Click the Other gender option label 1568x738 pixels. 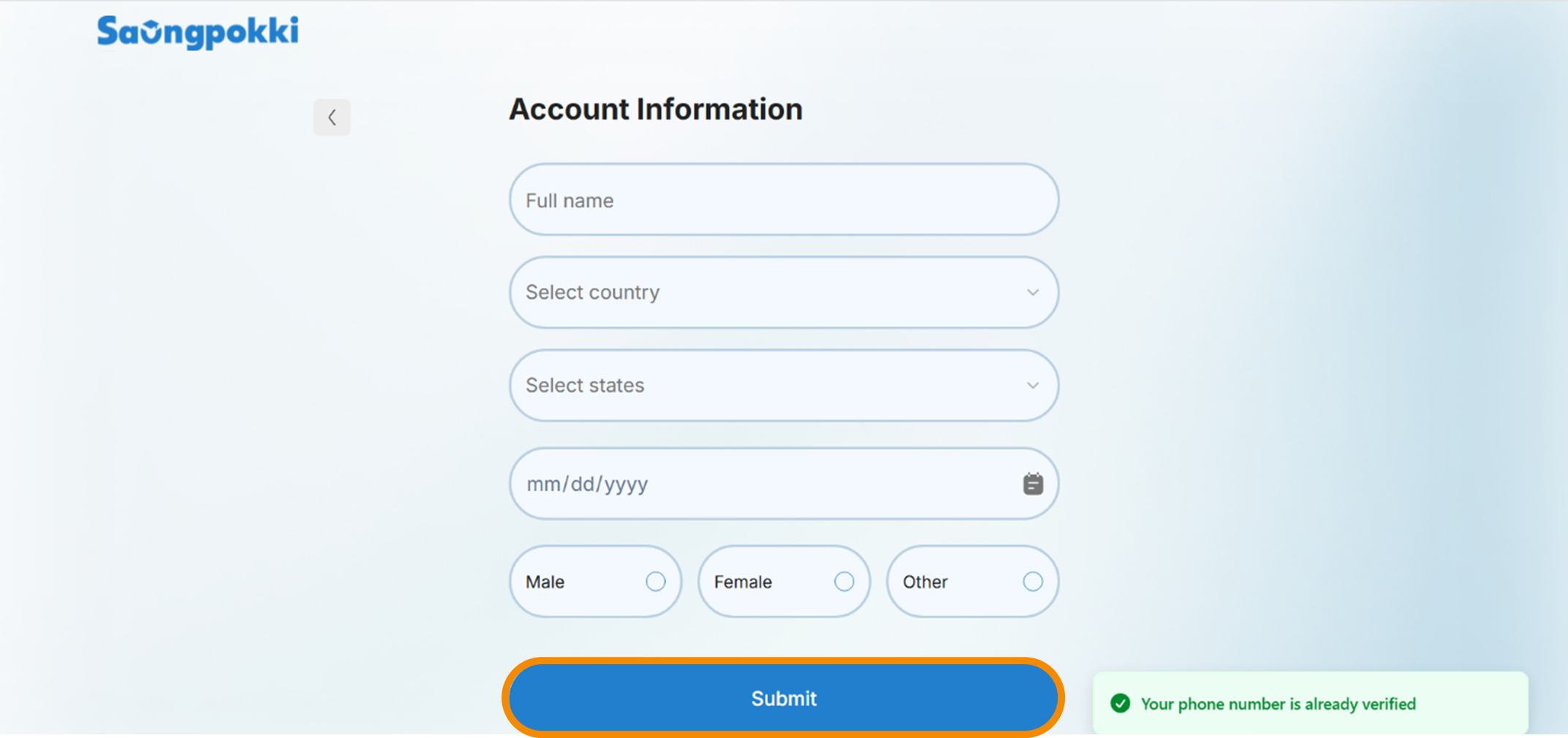pos(925,582)
